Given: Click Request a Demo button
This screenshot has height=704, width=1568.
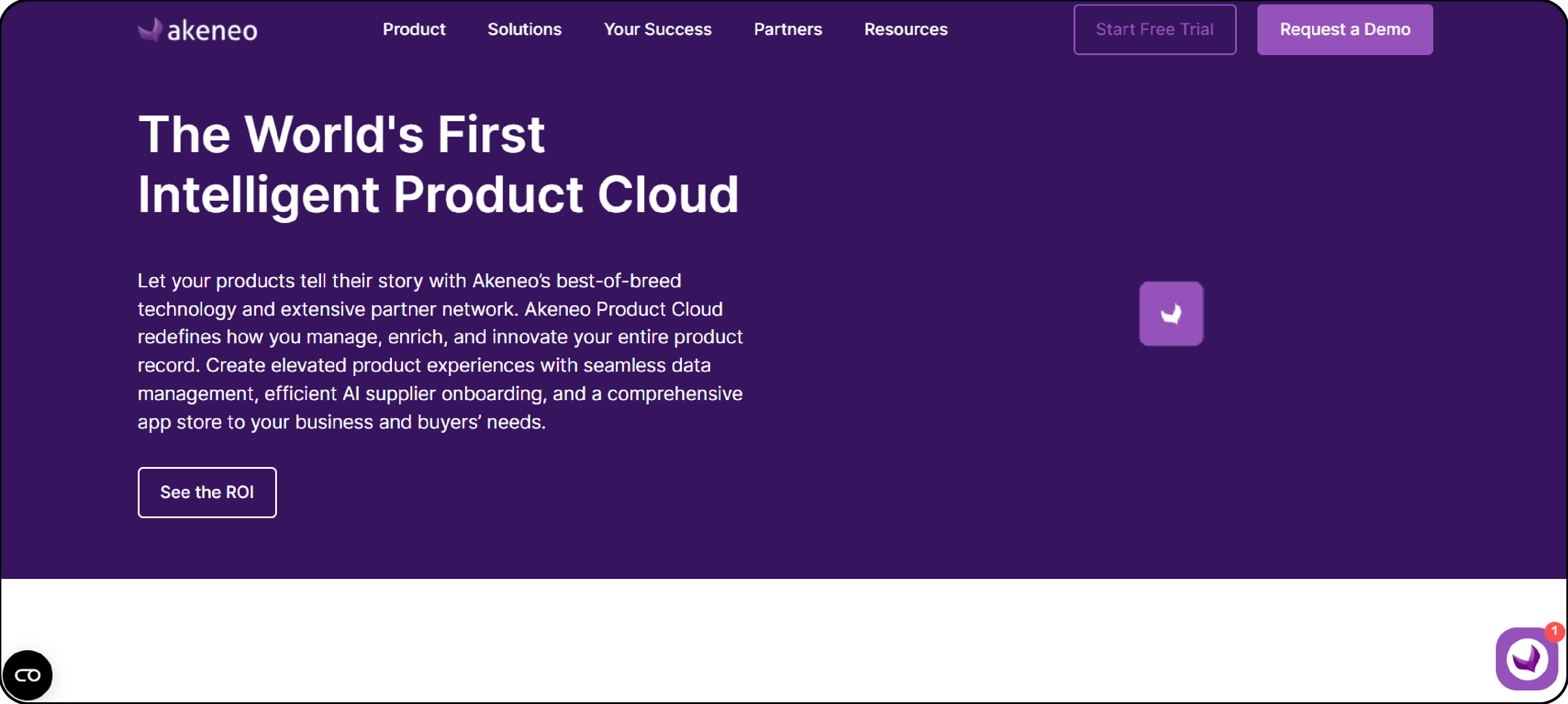Looking at the screenshot, I should pyautogui.click(x=1344, y=29).
